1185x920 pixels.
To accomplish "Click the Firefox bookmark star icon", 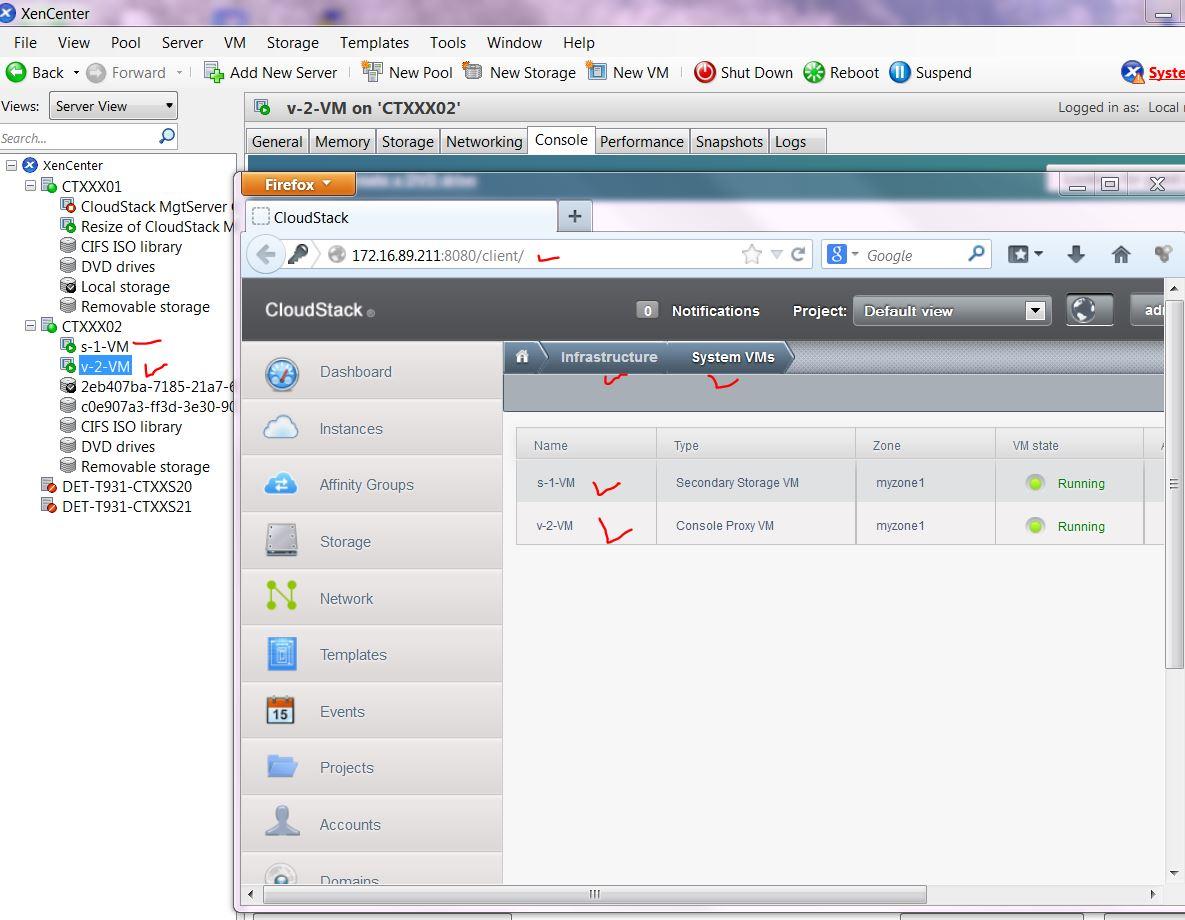I will coord(752,255).
